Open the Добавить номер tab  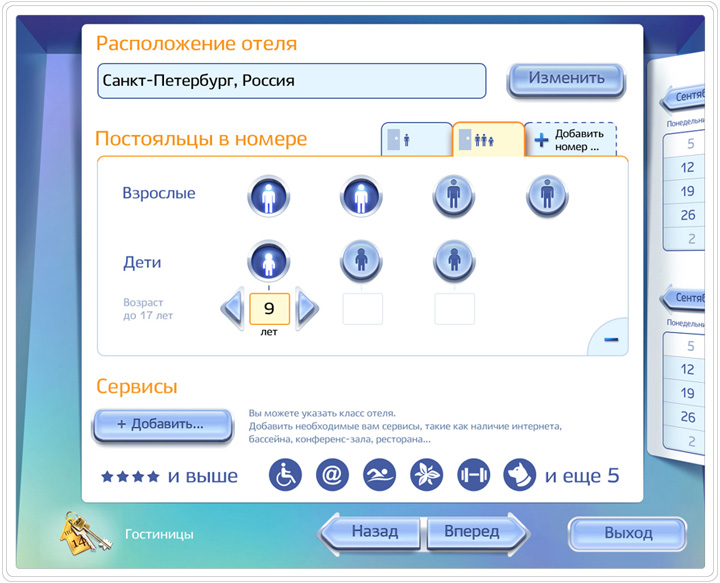click(570, 141)
